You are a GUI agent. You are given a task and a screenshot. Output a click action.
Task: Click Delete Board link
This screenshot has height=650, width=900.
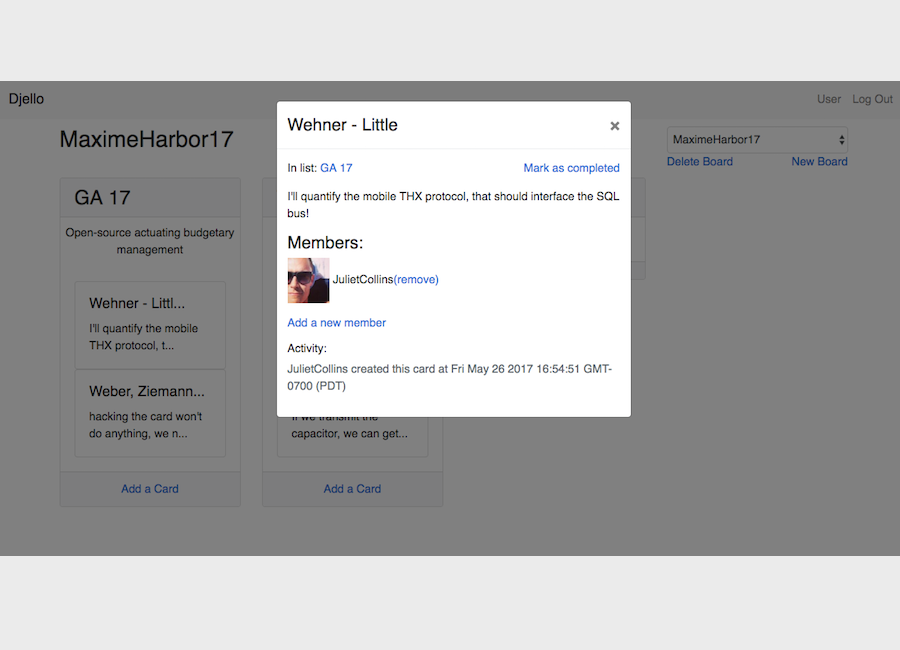point(699,162)
